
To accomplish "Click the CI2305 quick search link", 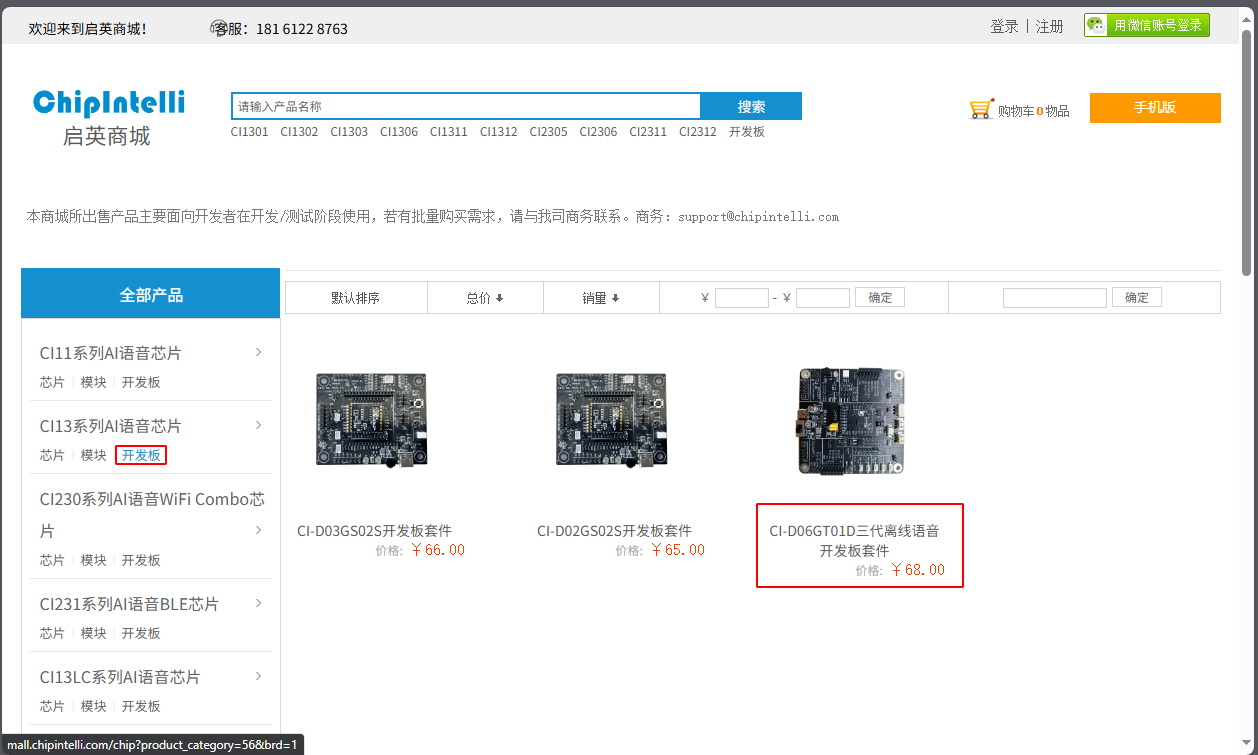I will (x=549, y=132).
